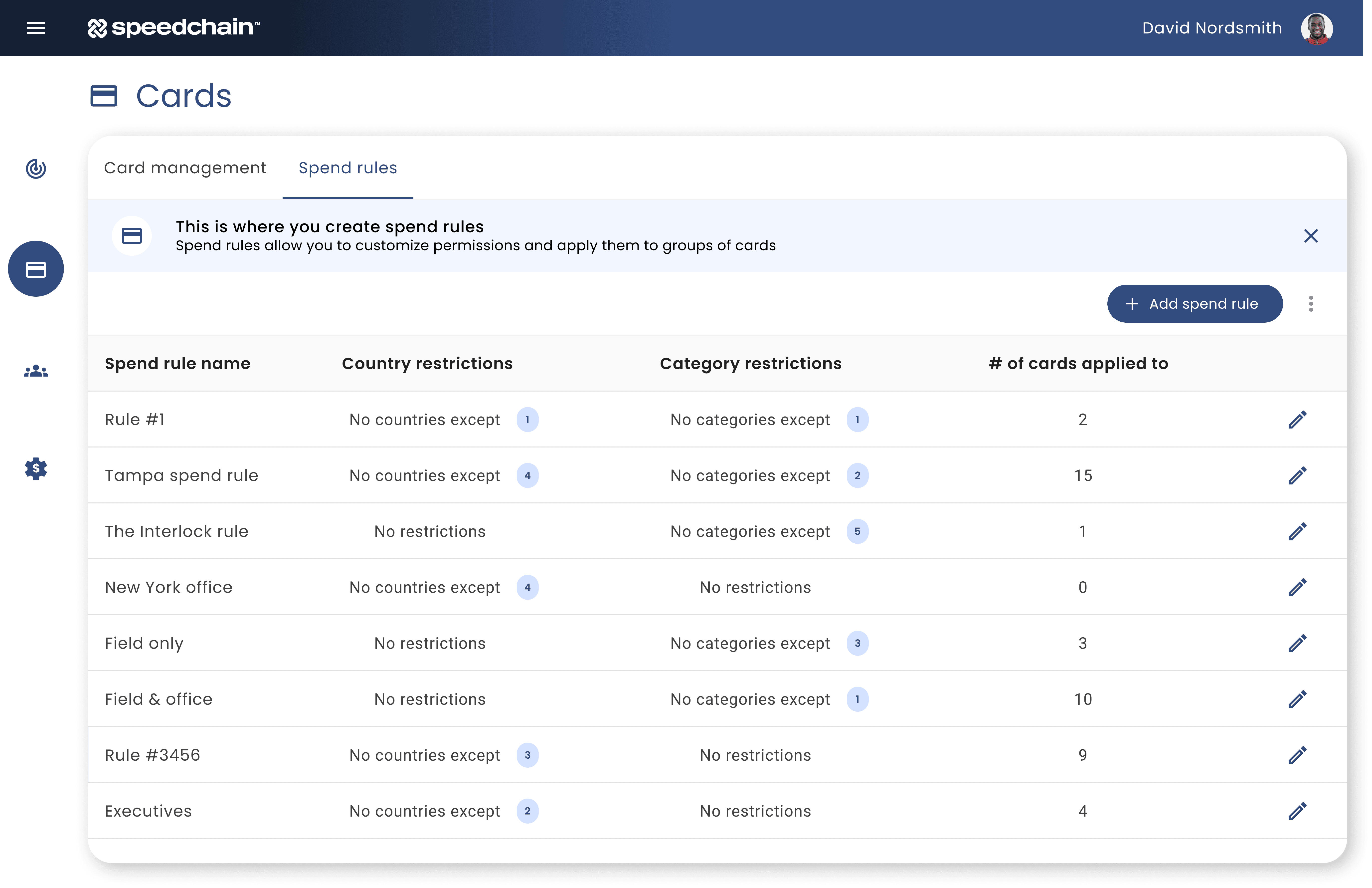
Task: Edit the Tampa spend rule
Action: [1297, 476]
